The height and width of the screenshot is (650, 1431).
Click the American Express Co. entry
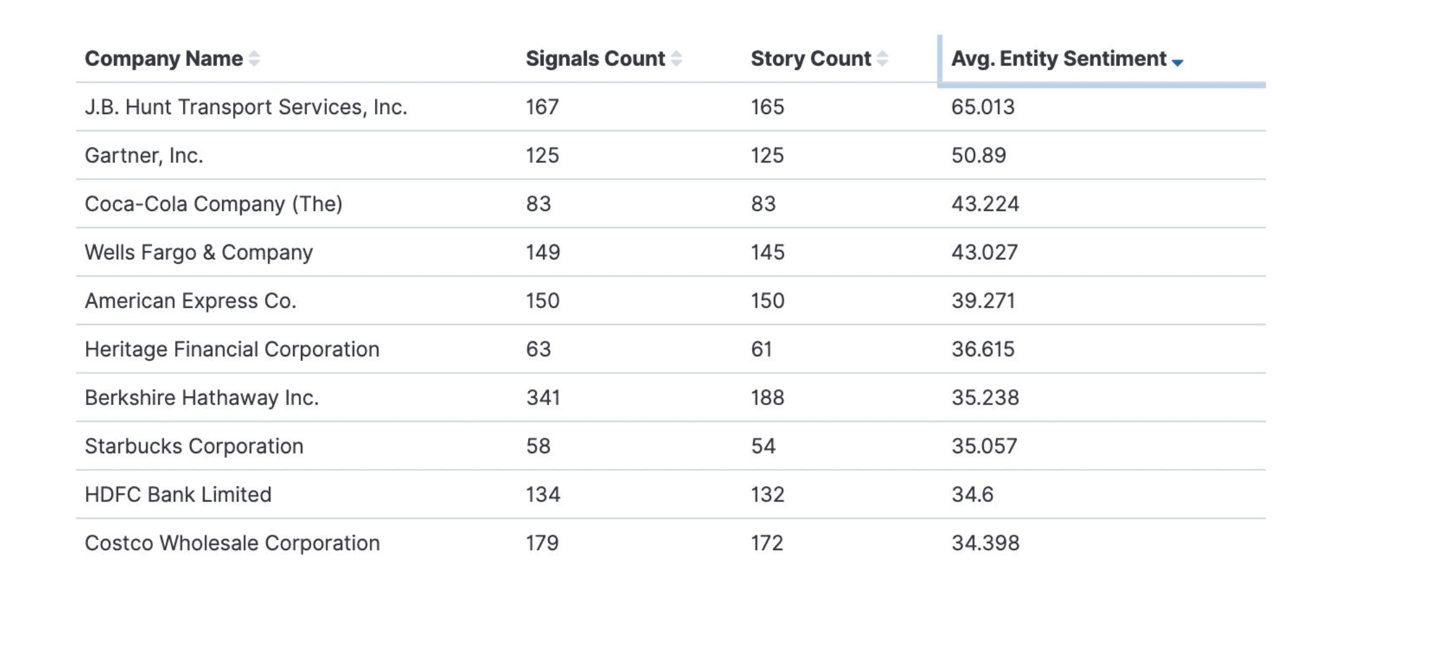(x=190, y=301)
